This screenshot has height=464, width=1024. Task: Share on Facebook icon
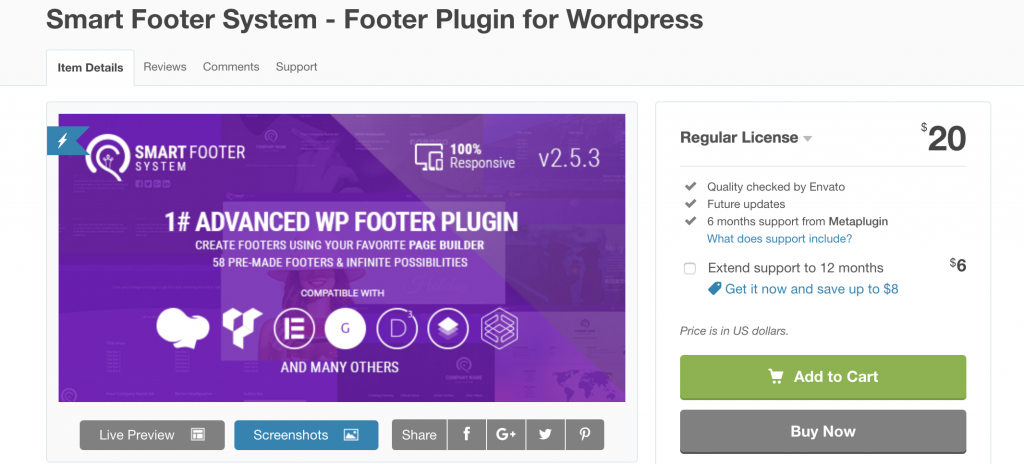[x=466, y=435]
